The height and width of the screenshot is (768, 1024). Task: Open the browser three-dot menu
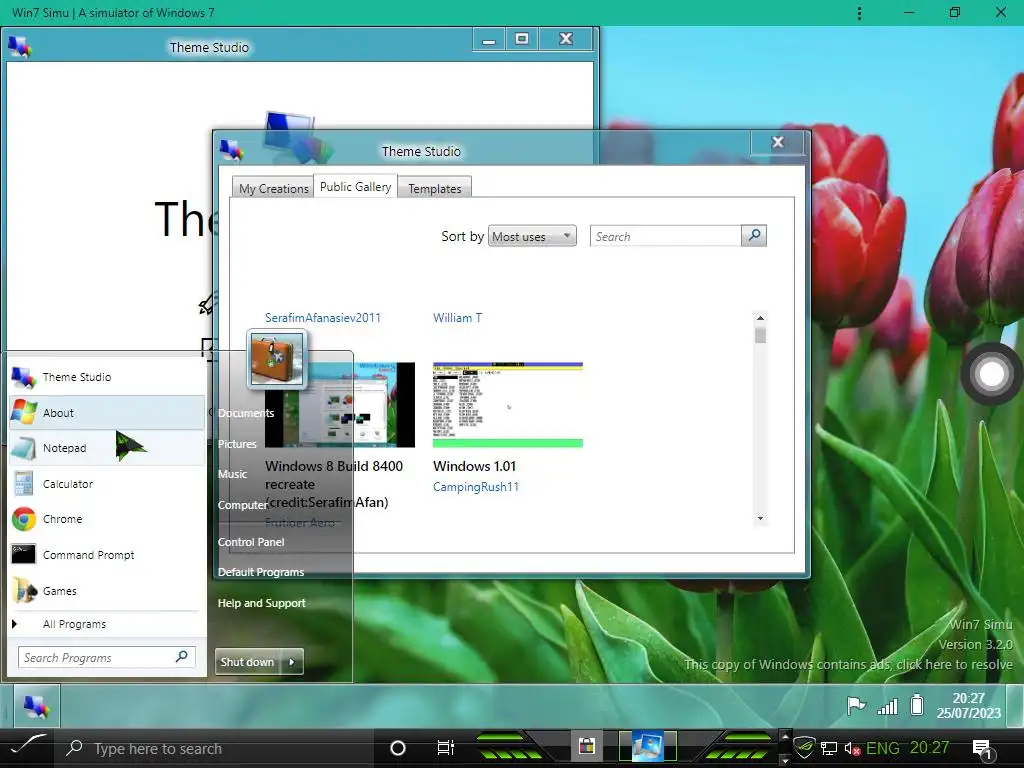[859, 13]
